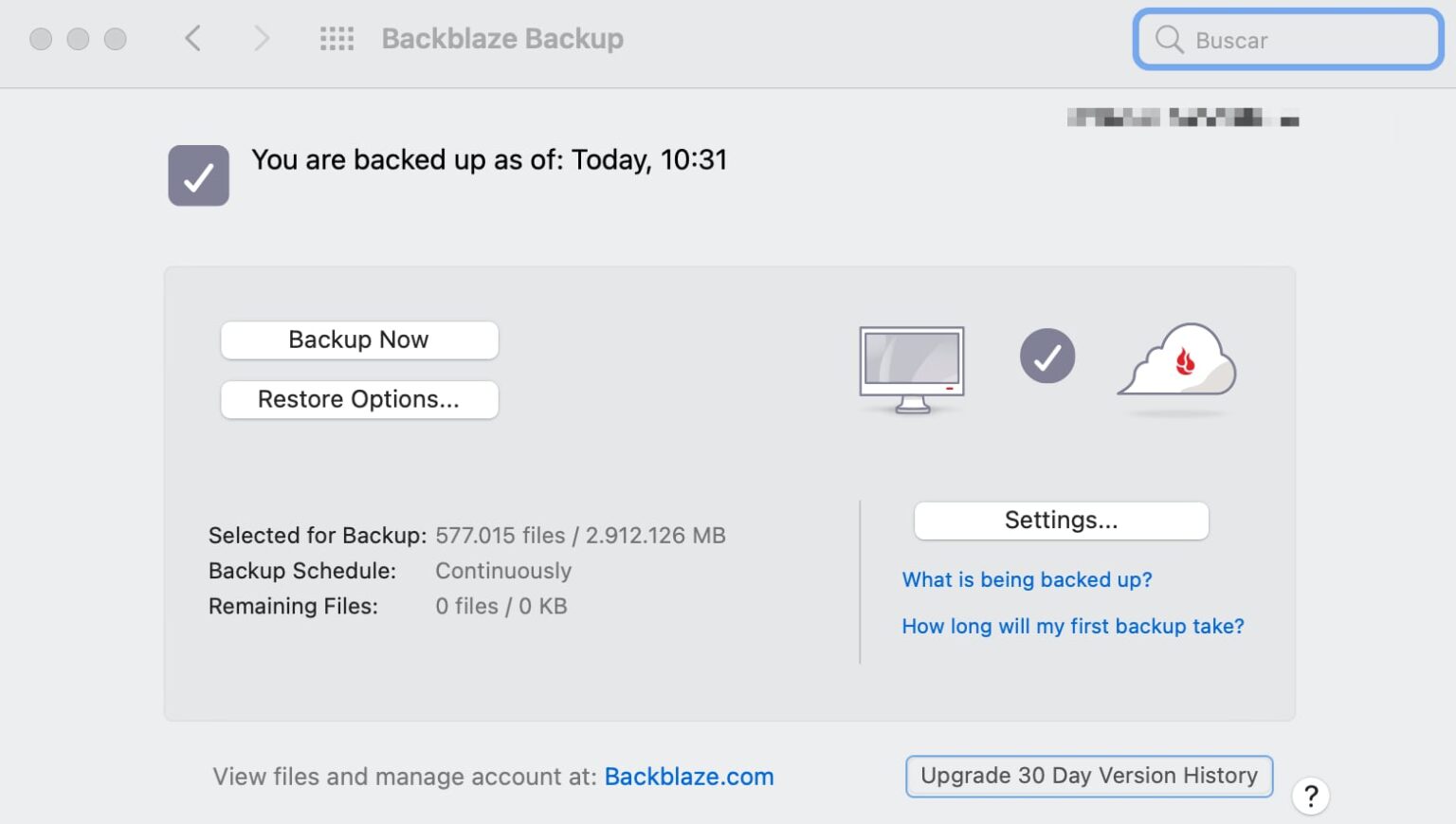Click the backed-up status checkmark icon
1456x824 pixels.
pyautogui.click(x=197, y=174)
